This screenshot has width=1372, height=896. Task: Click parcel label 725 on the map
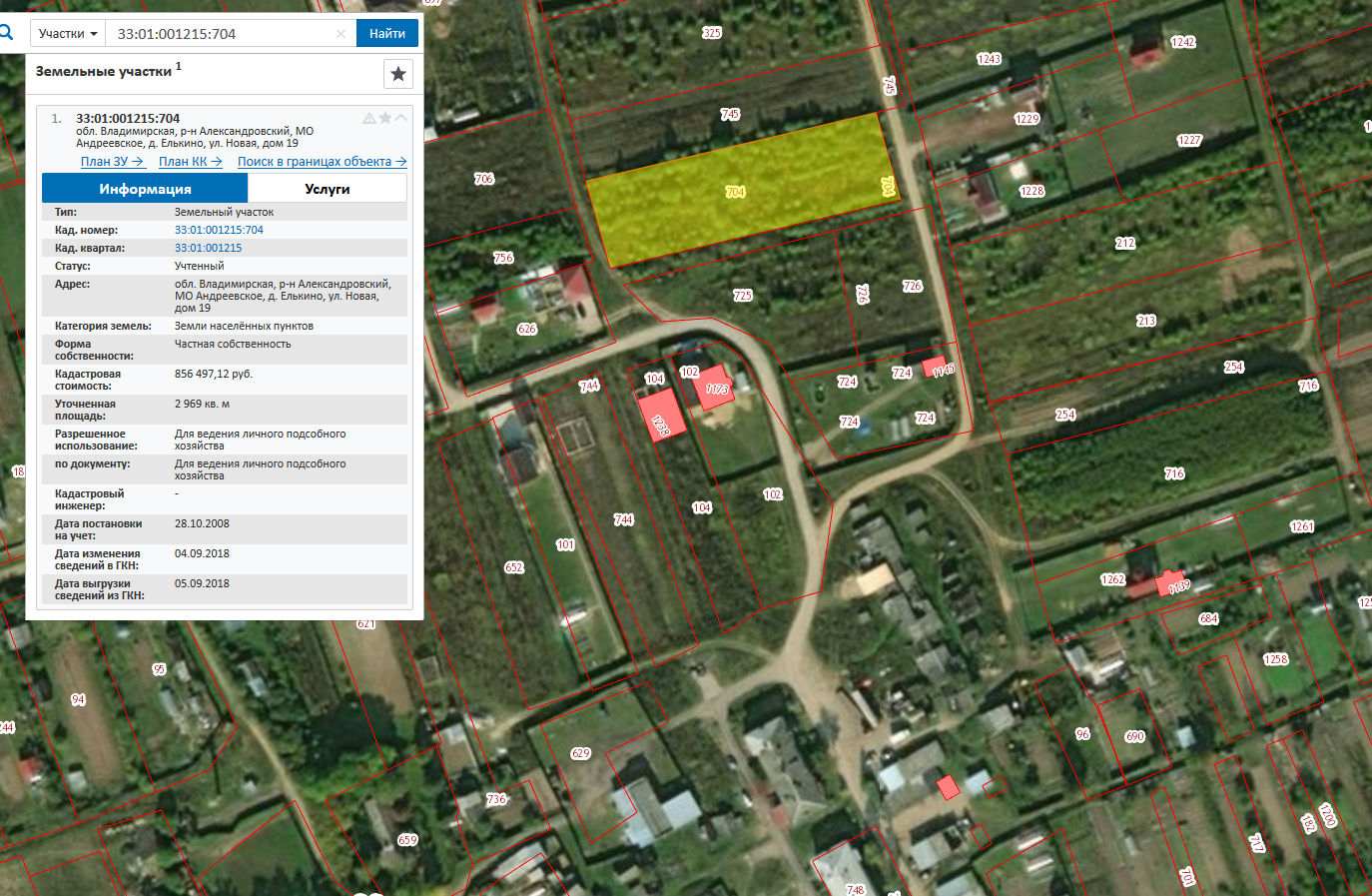tap(743, 296)
